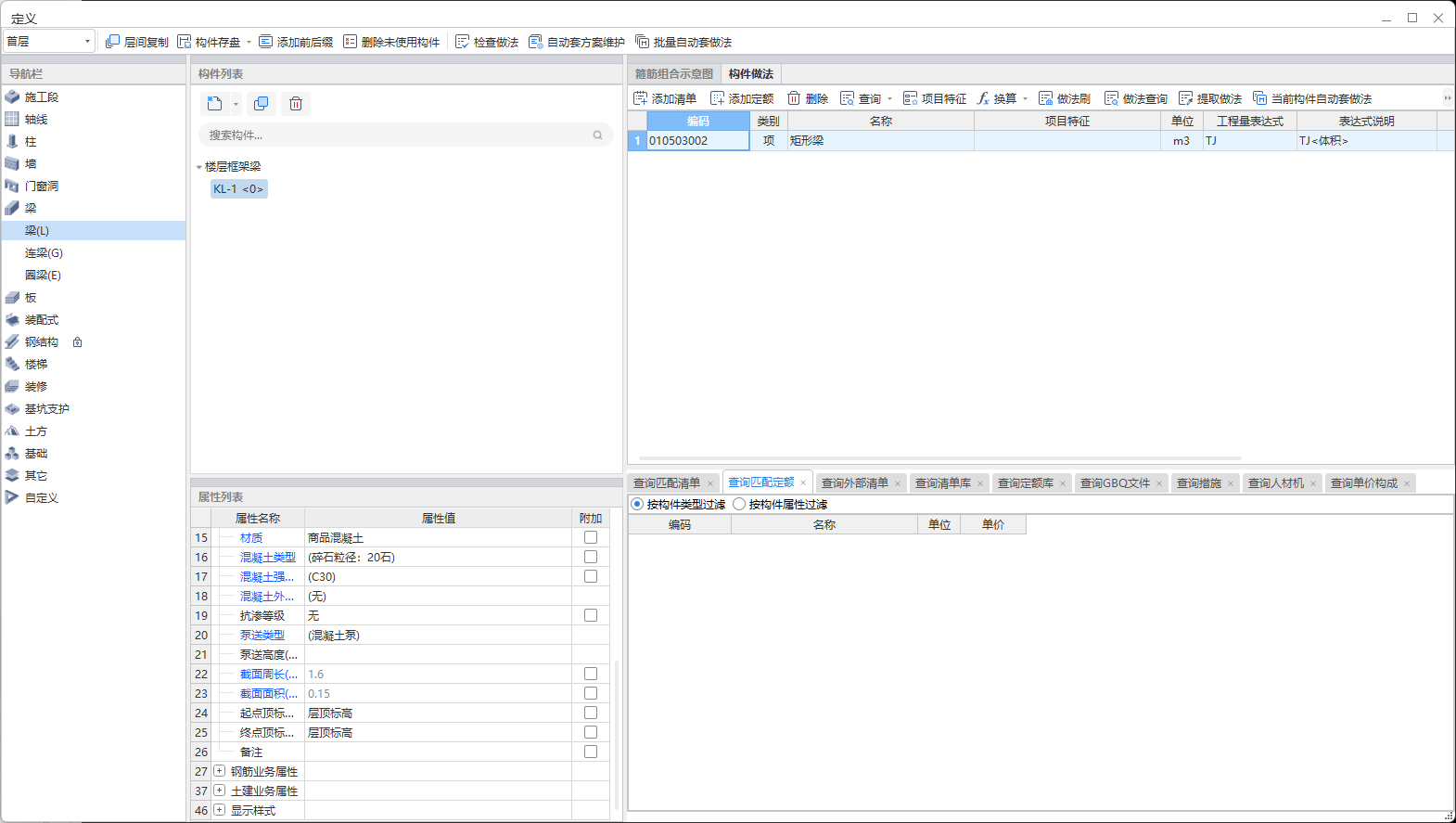
Task: Open the 首层 floor dropdown
Action: (x=87, y=41)
